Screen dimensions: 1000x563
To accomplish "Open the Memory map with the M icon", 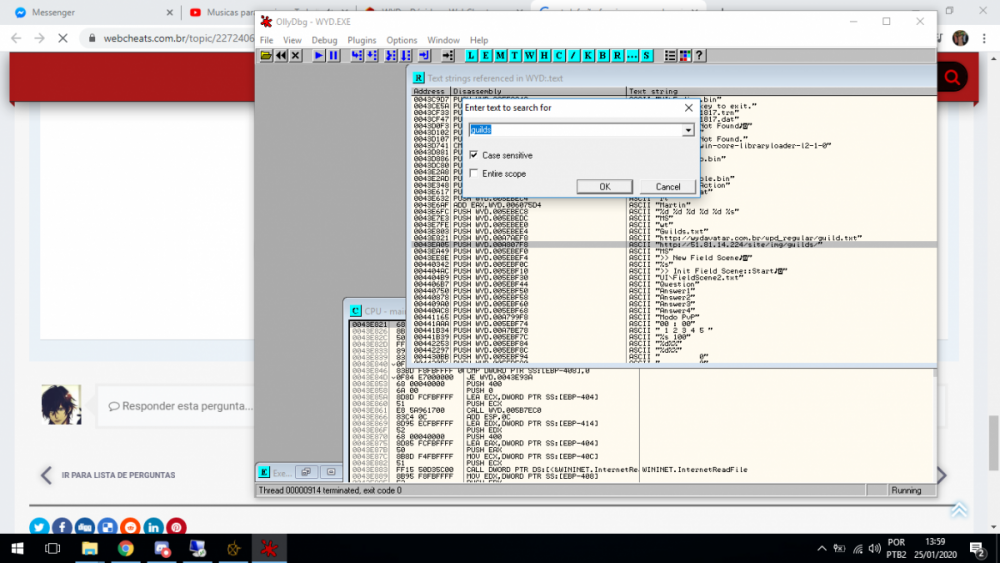I will pos(500,55).
